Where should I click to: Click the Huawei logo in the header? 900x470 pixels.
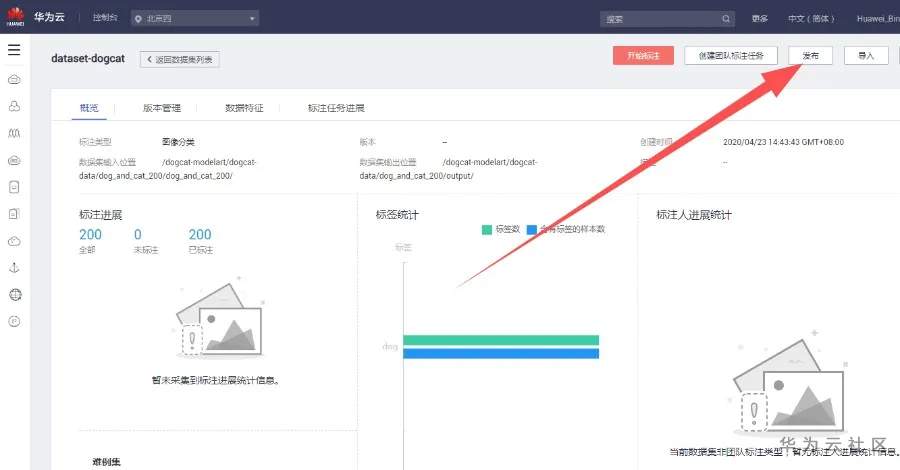coord(15,17)
